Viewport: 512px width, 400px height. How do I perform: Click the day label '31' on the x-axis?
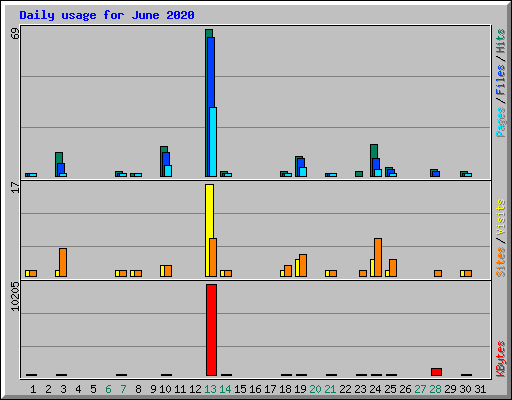point(480,389)
